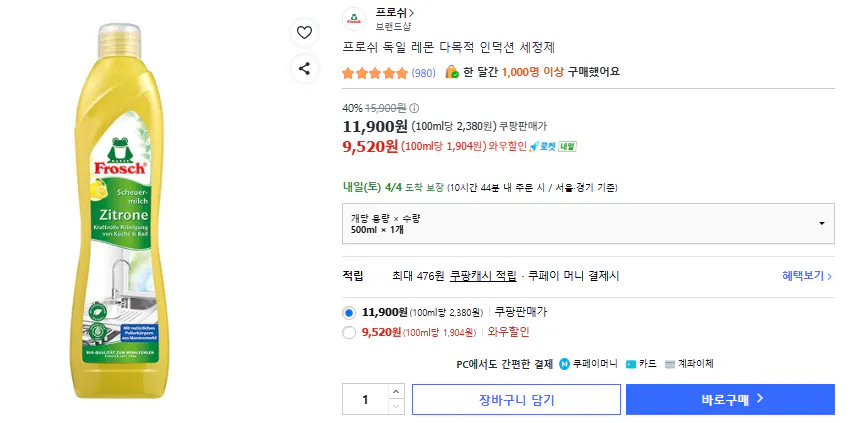
Task: Increase quantity with the up arrow
Action: 396,392
